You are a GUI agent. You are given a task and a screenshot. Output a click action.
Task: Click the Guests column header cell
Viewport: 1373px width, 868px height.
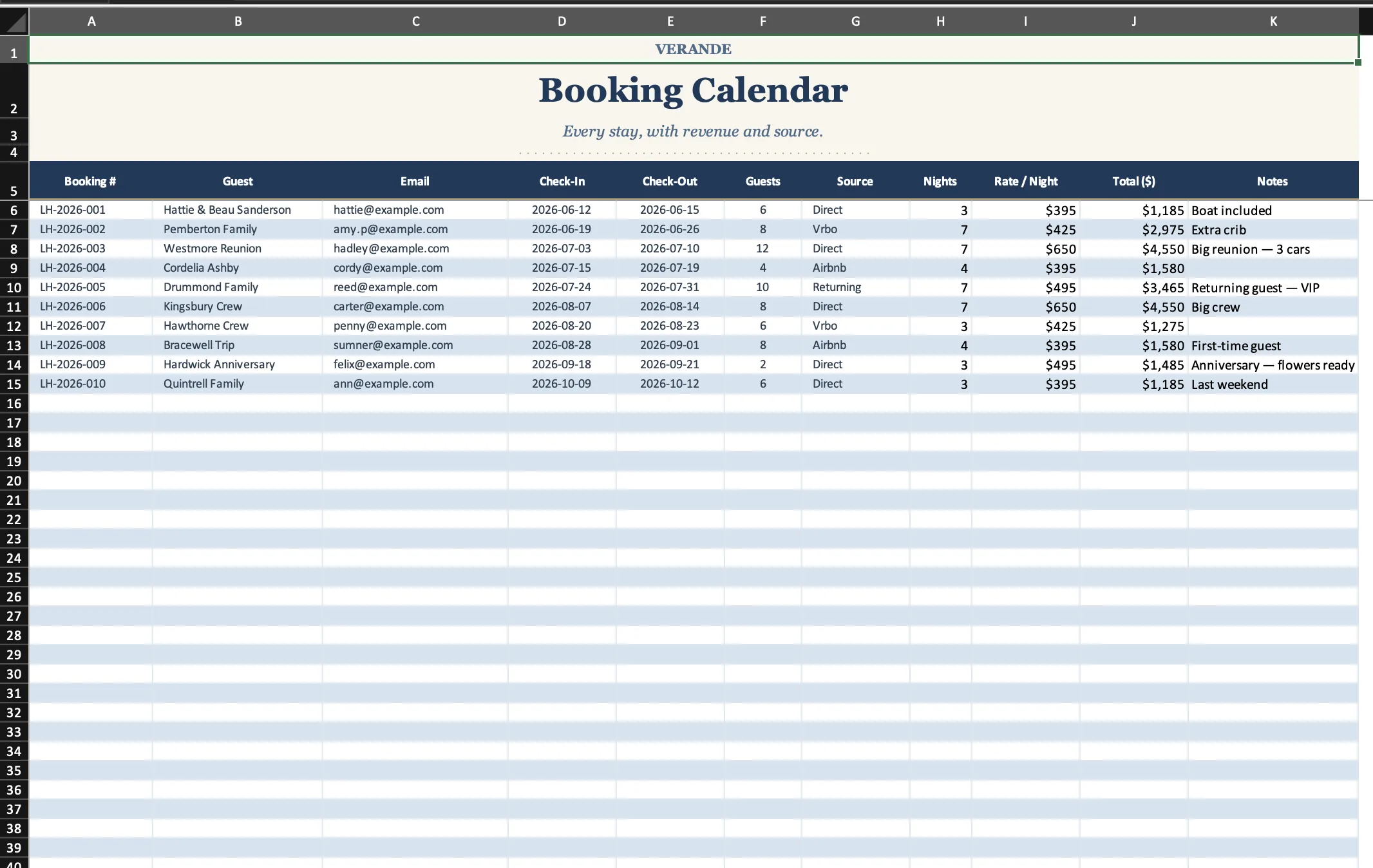point(763,181)
